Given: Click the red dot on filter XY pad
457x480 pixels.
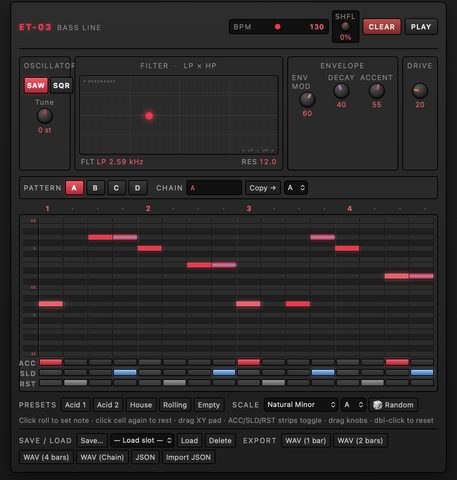Looking at the screenshot, I should tap(149, 116).
